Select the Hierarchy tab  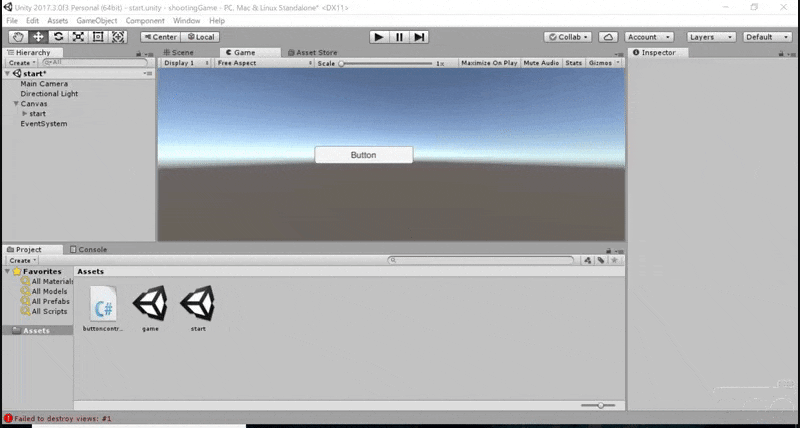point(33,52)
